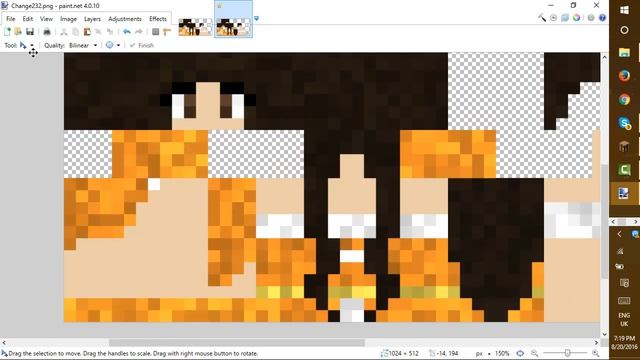
Task: Open the Effects menu
Action: click(x=158, y=19)
